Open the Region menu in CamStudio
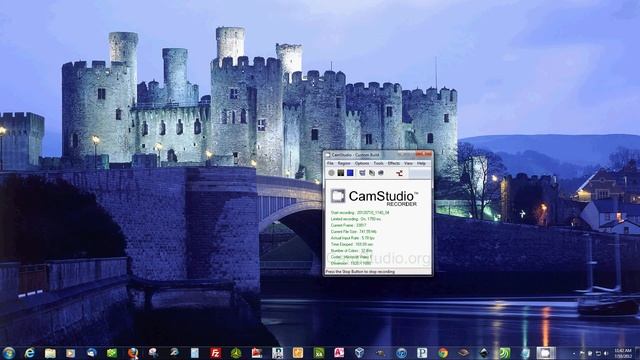Viewport: 640px width, 360px height. pyautogui.click(x=344, y=163)
